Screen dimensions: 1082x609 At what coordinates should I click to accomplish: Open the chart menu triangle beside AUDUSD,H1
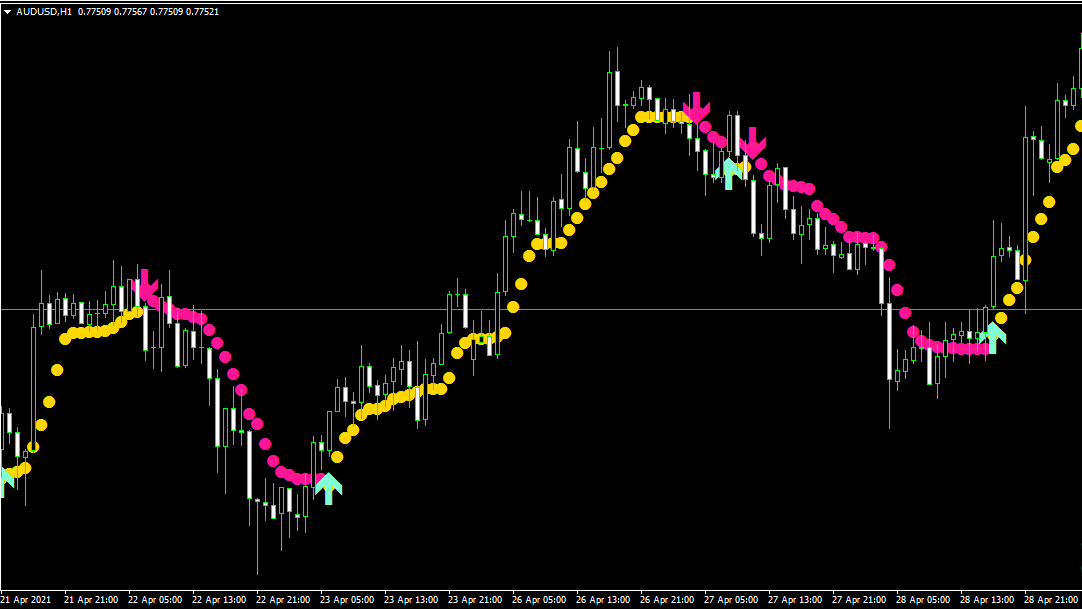tap(8, 12)
